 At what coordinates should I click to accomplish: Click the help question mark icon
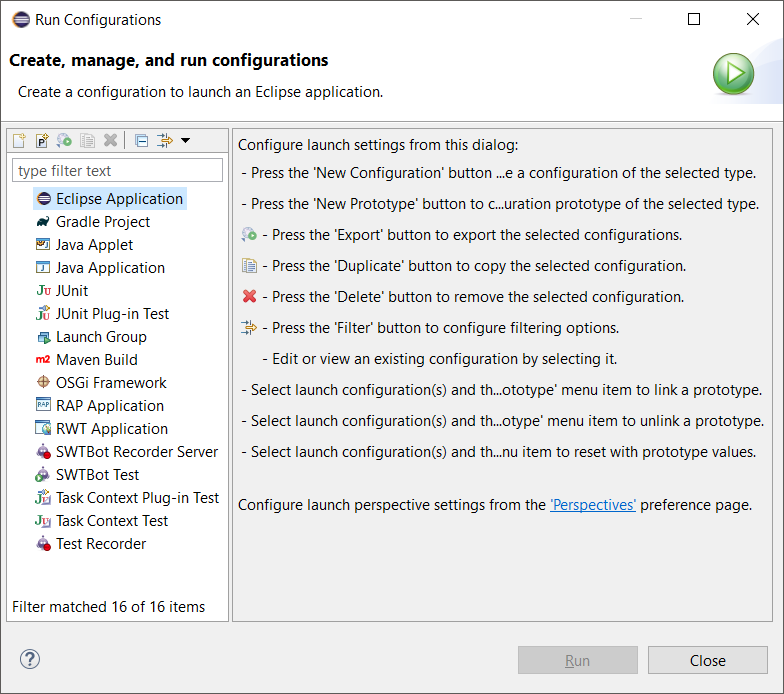30,659
